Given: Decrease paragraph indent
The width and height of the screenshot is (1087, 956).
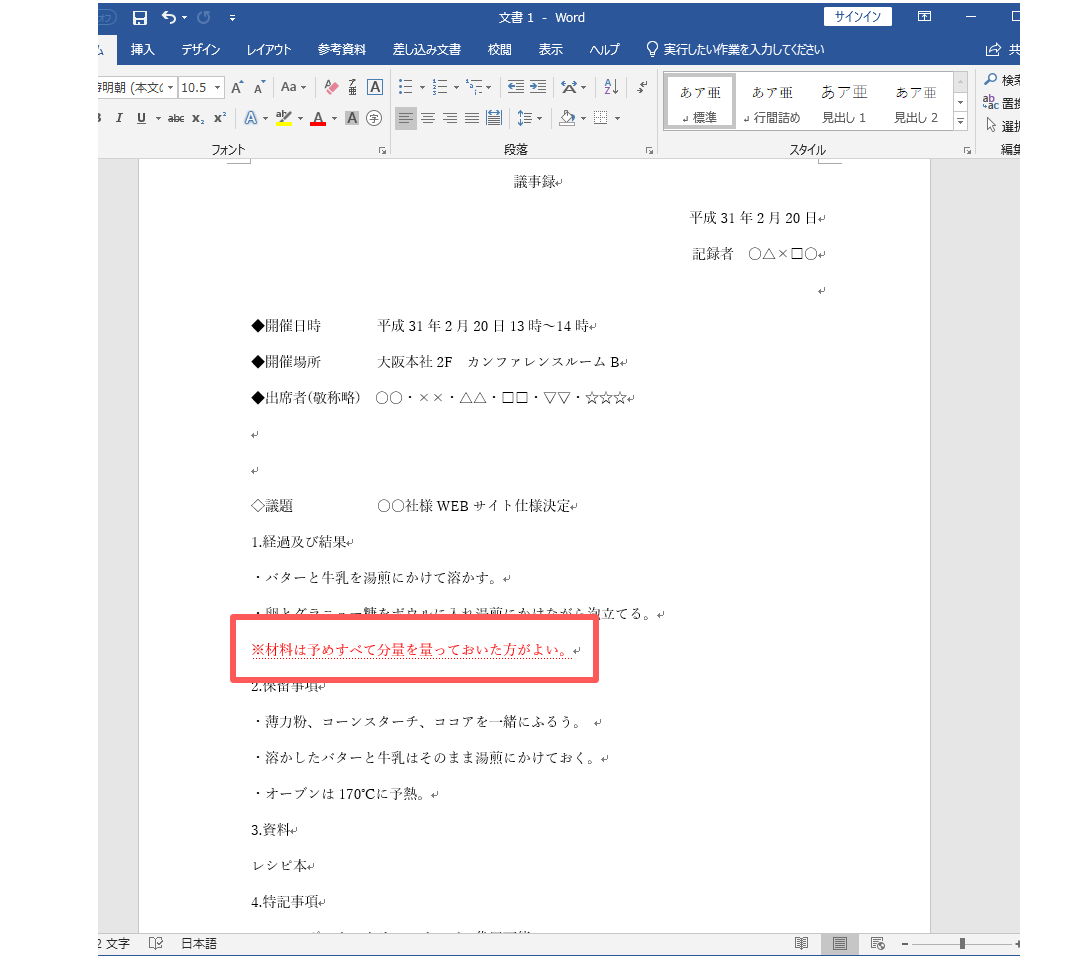Looking at the screenshot, I should [516, 87].
